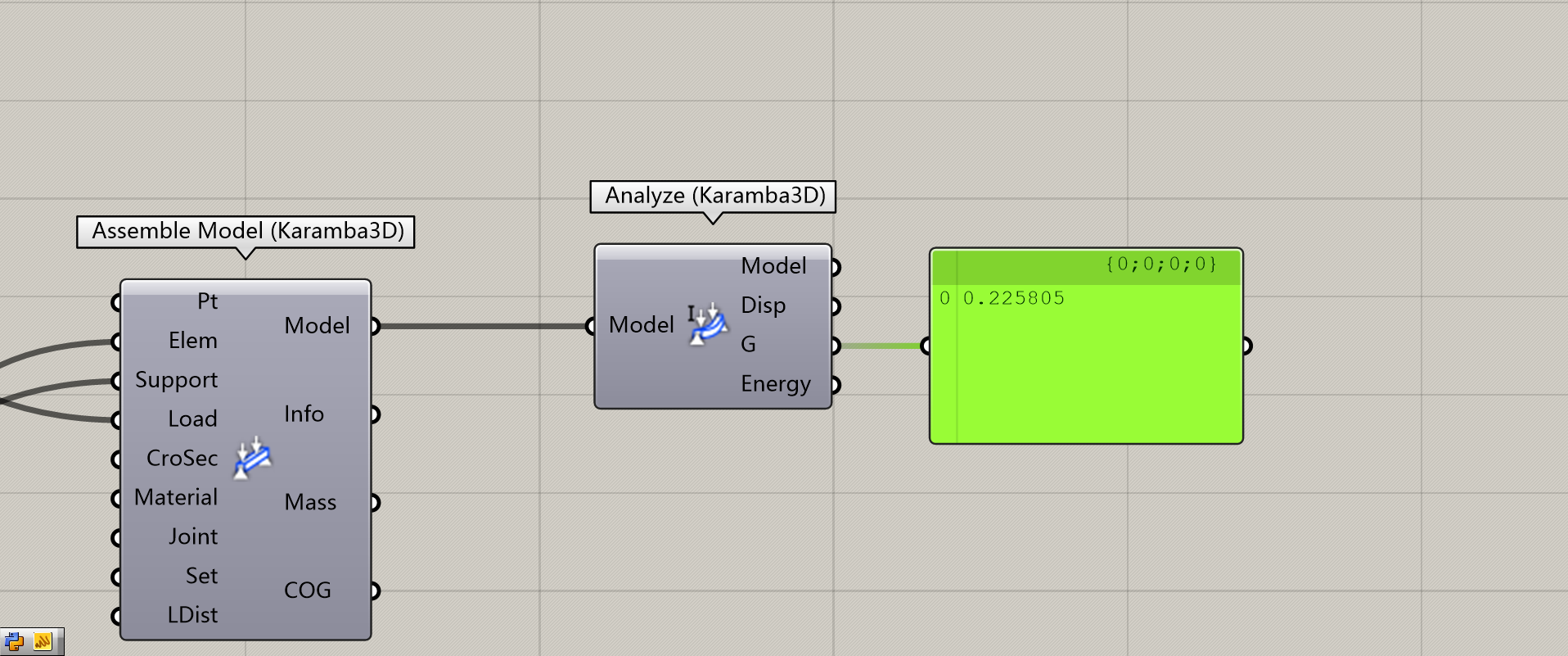Select the Material input parameter

tap(176, 497)
